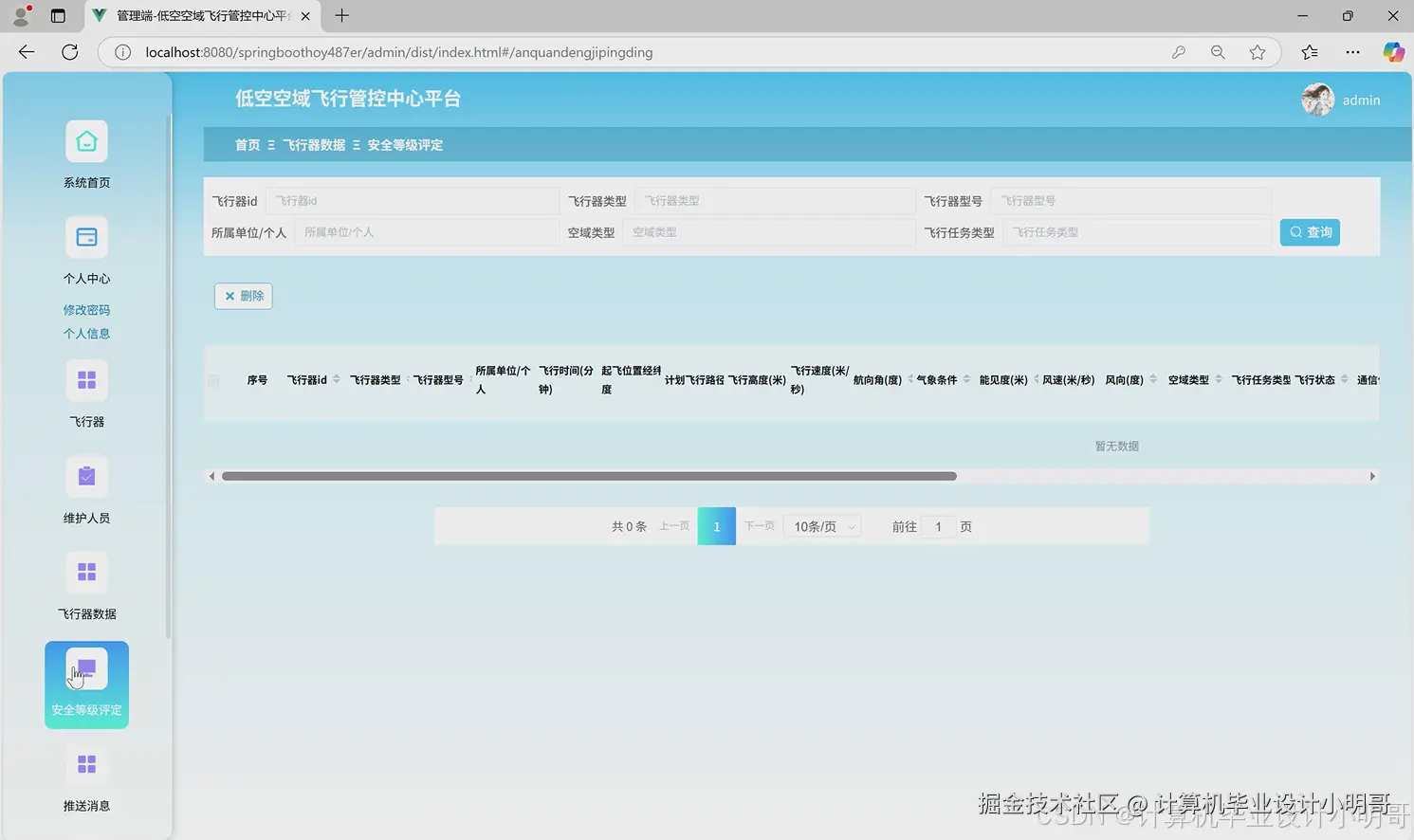Toggle the select-all checkbox in table header
The width and height of the screenshot is (1414, 840).
click(212, 380)
